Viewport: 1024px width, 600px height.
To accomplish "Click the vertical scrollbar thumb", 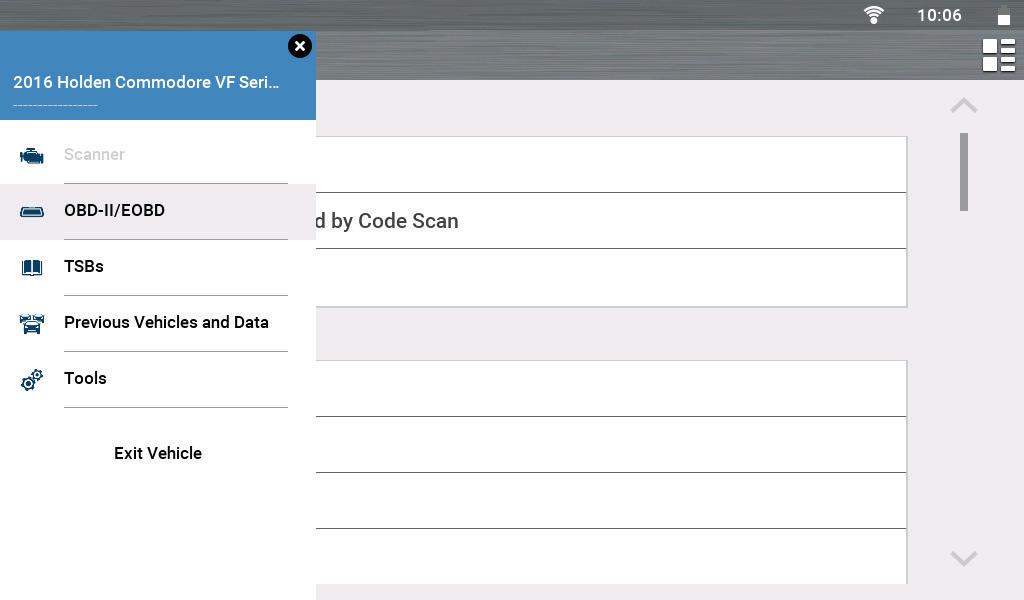I will pyautogui.click(x=963, y=172).
